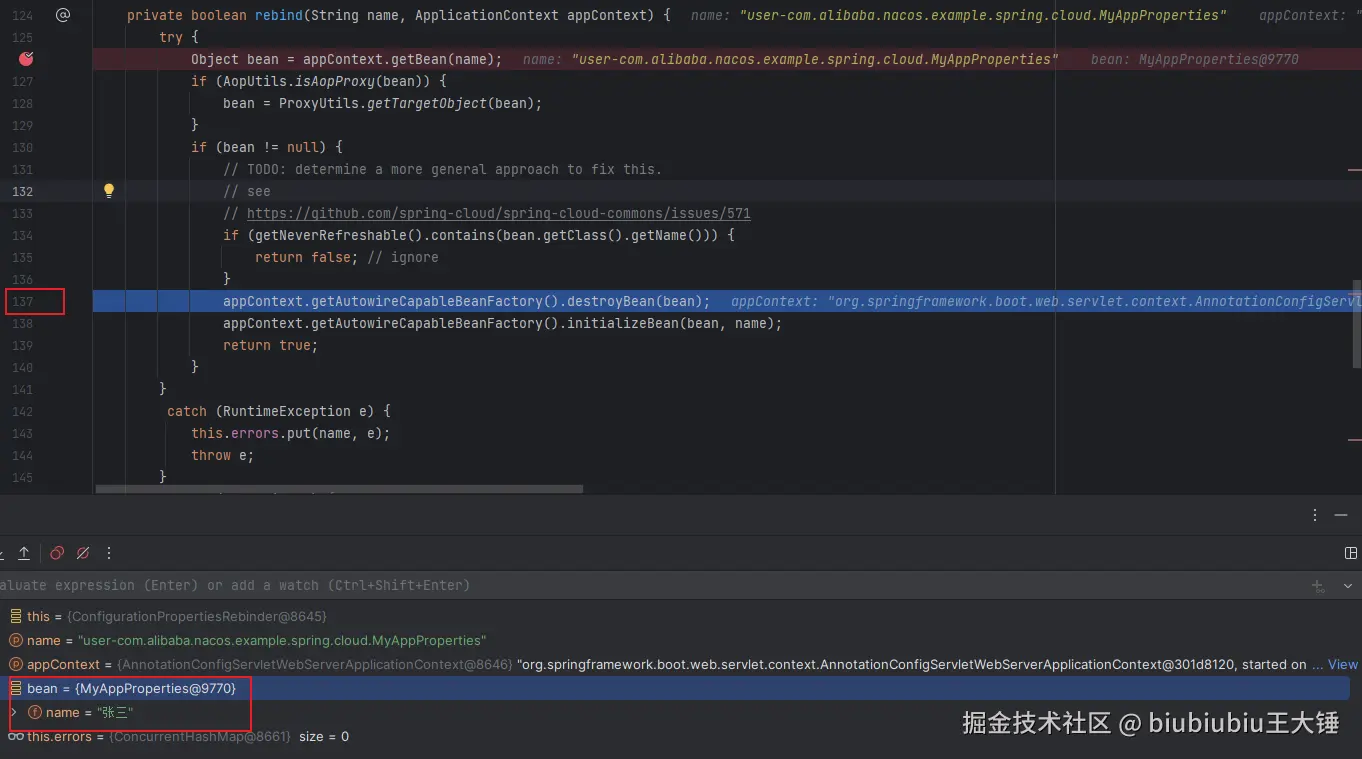
Task: Expand the evaluate expression history dropdown
Action: click(1348, 586)
